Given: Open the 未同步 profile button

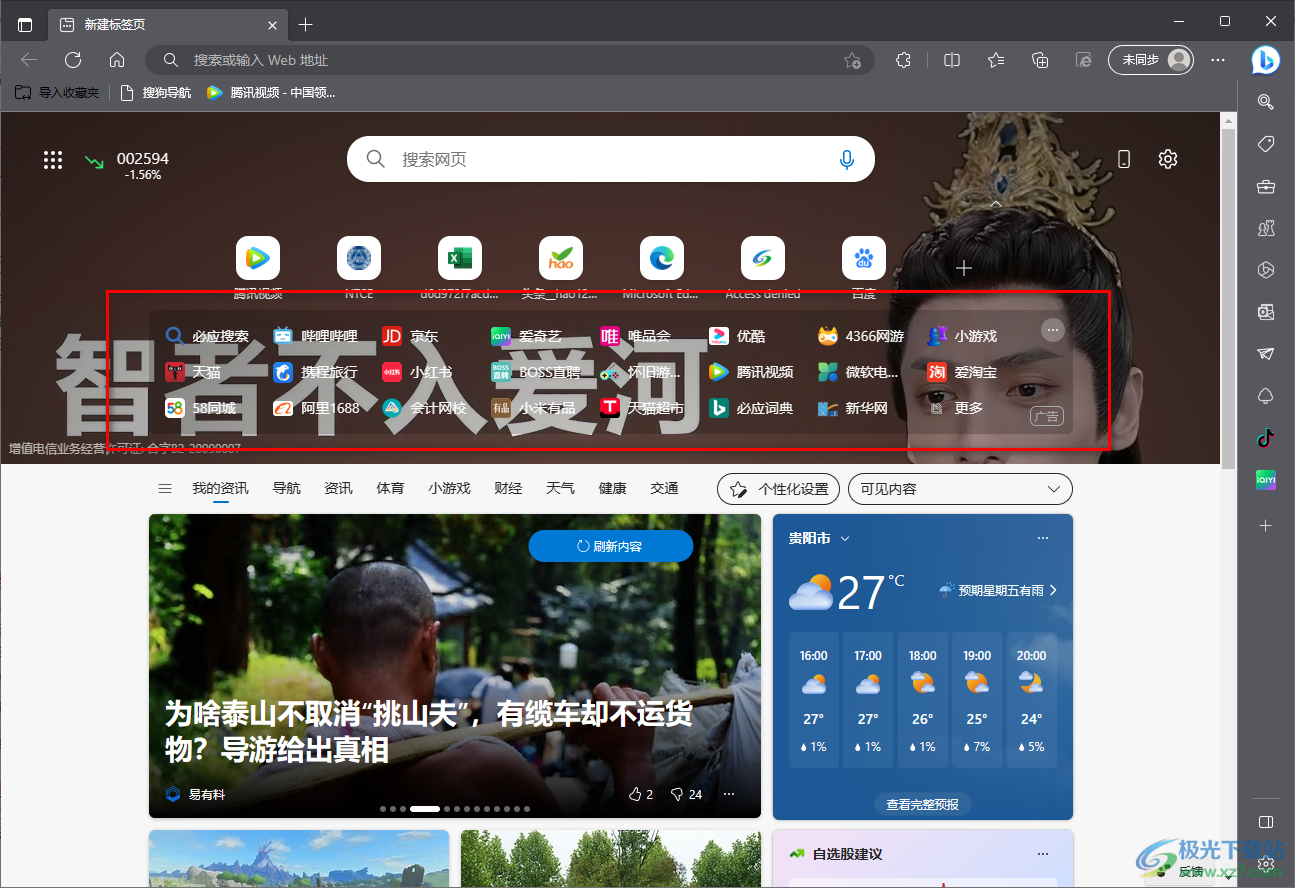Looking at the screenshot, I should click(1151, 60).
